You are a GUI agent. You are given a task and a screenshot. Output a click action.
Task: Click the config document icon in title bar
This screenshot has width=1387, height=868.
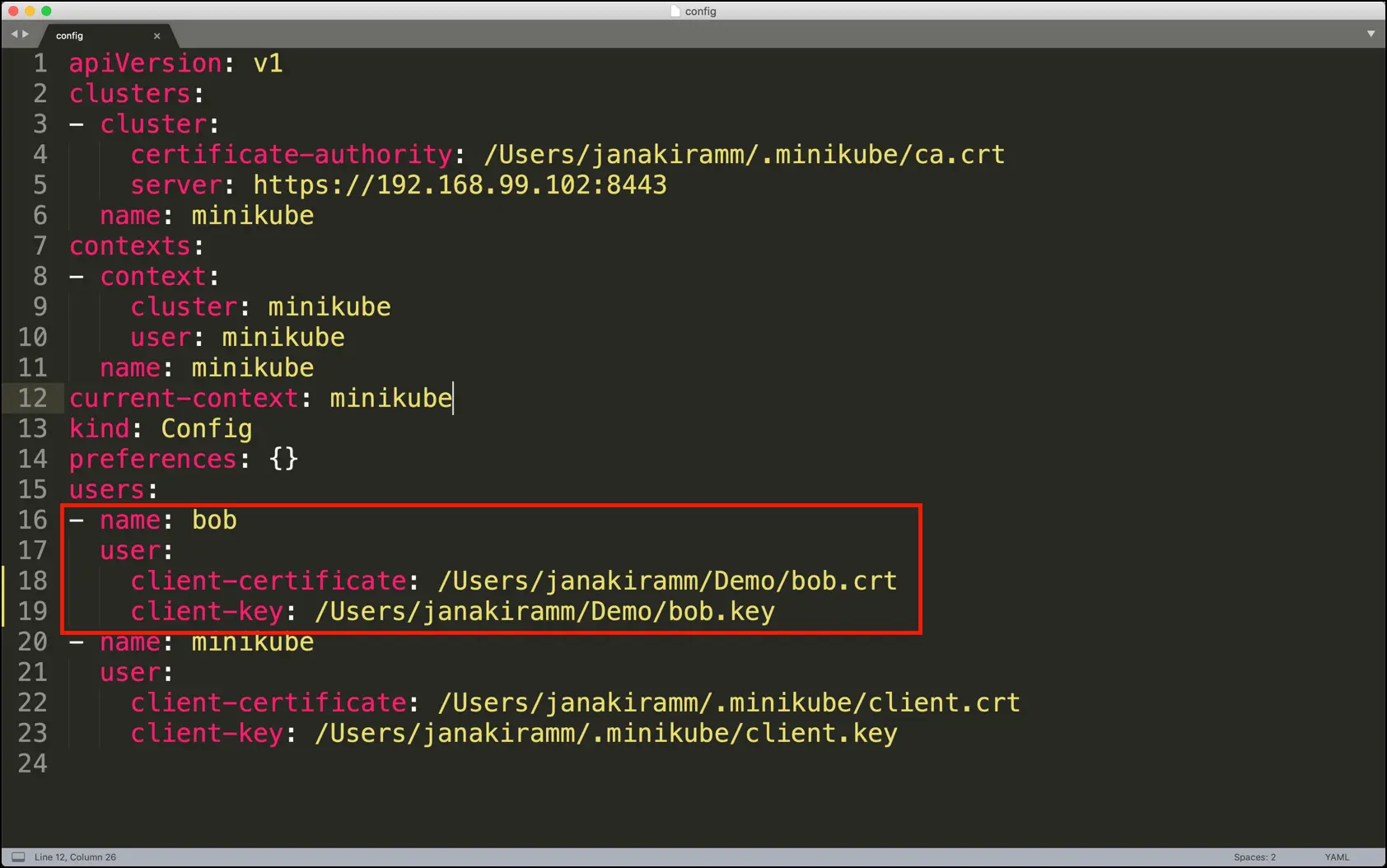coord(675,12)
